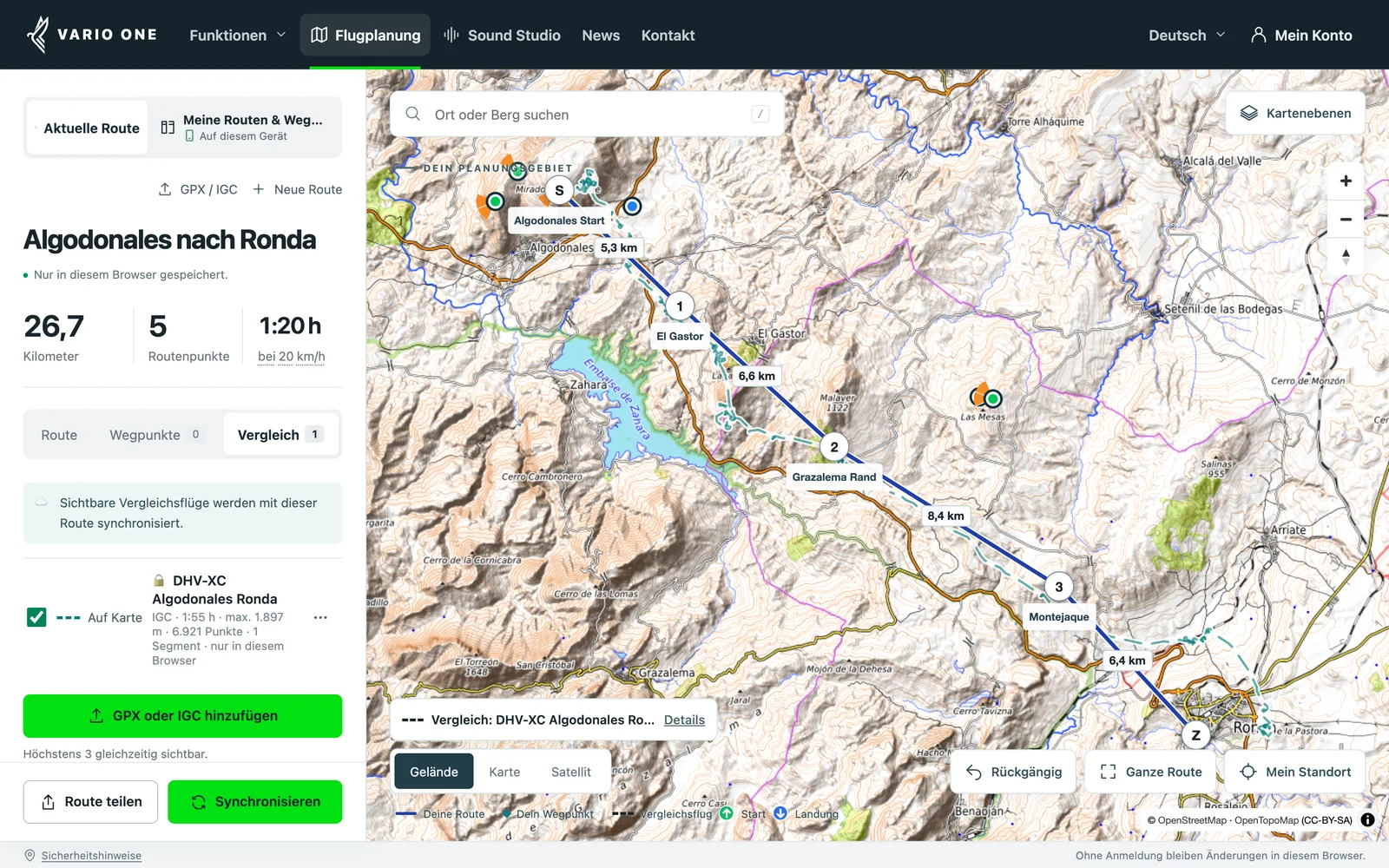
Task: Click the Vario One logo
Action: coord(91,35)
